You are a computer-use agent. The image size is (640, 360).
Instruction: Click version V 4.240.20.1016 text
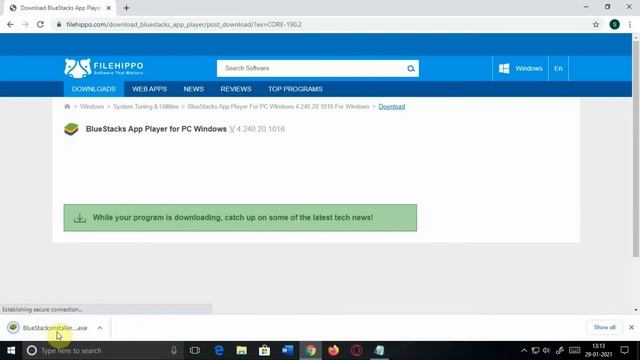257,129
